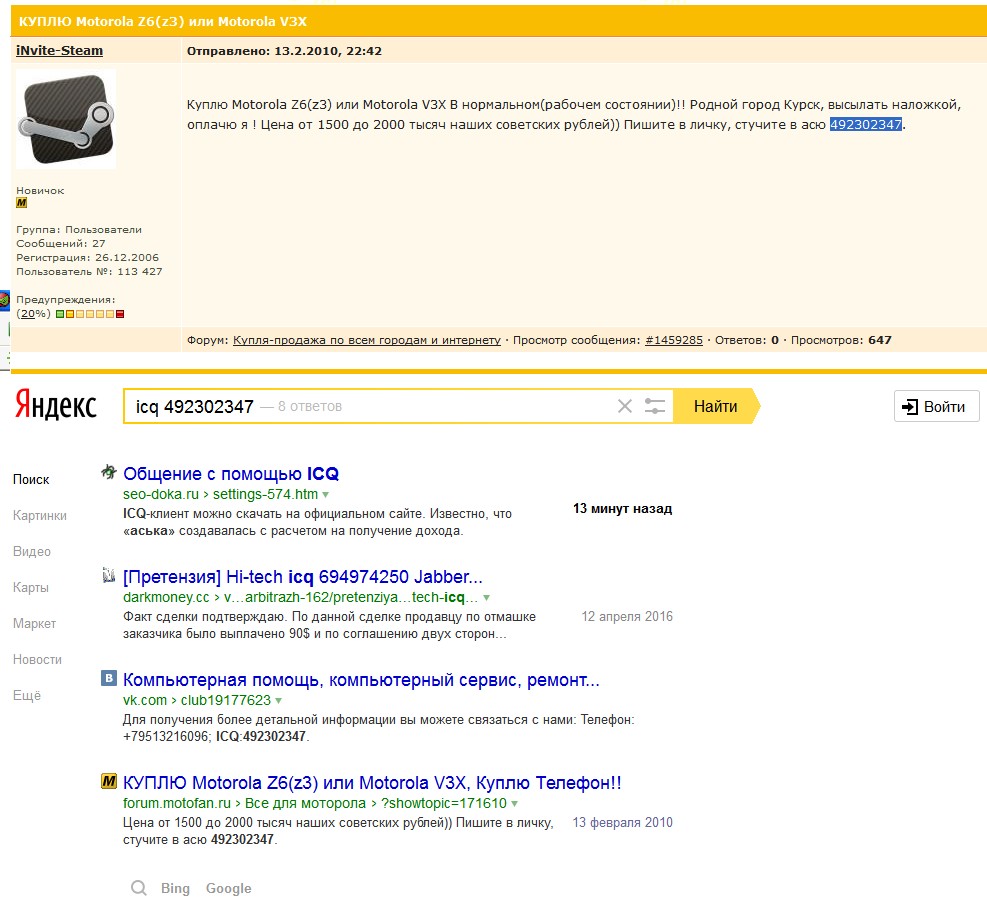Click the Войти login button
This screenshot has height=919, width=987.
pos(936,407)
